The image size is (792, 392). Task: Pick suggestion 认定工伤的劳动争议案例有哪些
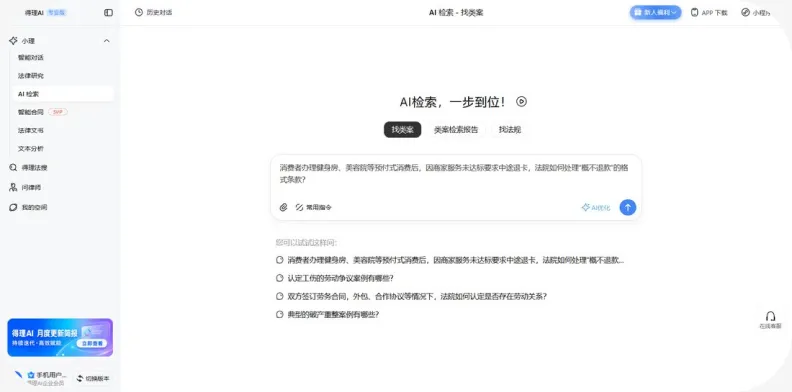pyautogui.click(x=334, y=278)
